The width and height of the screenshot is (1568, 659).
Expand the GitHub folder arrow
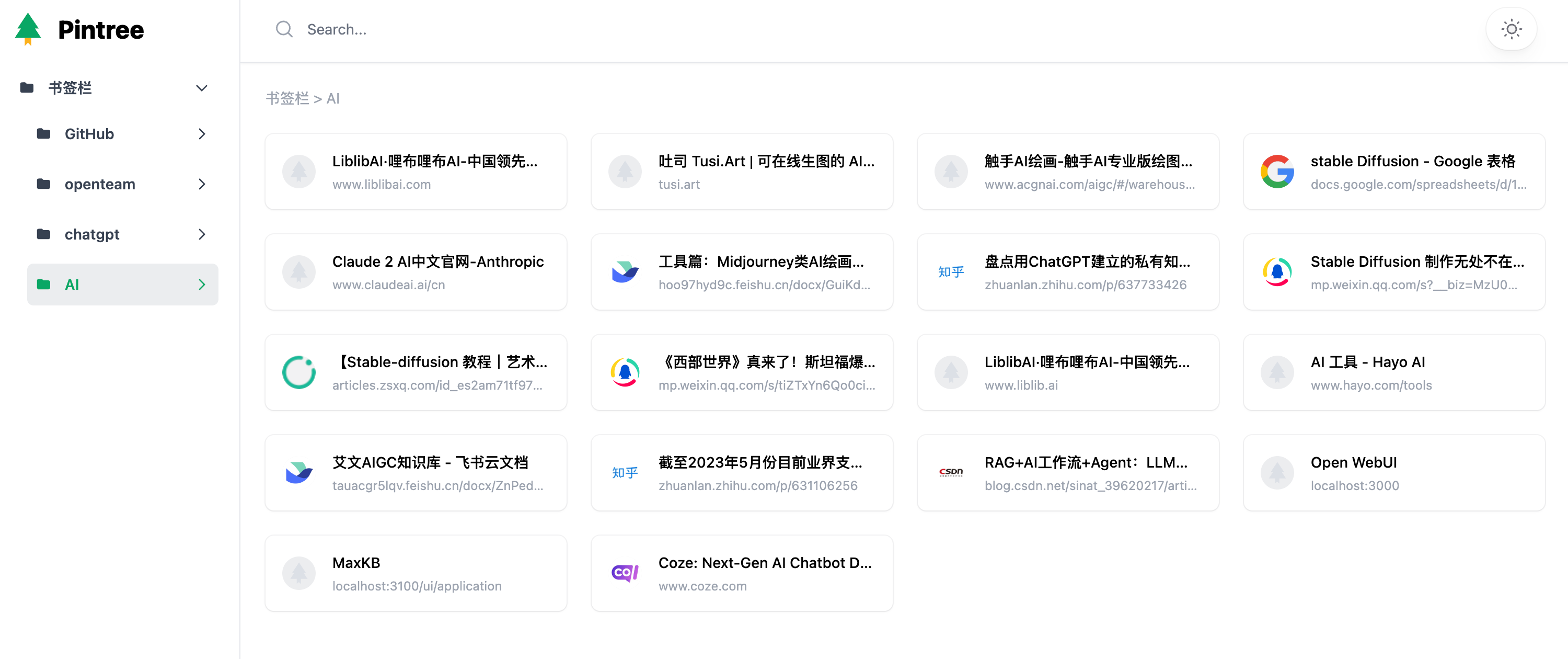201,134
